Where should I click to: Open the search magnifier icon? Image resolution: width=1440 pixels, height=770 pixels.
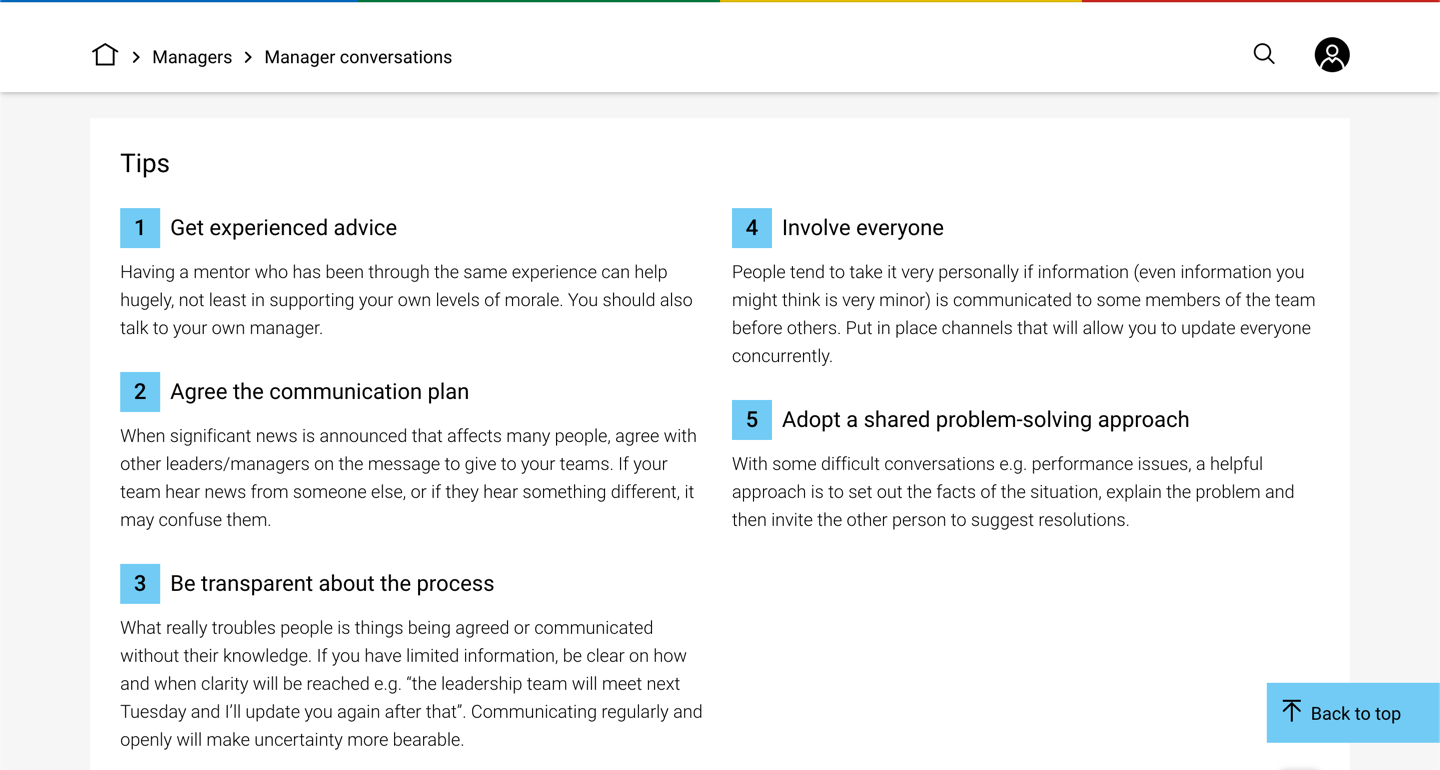tap(1263, 55)
